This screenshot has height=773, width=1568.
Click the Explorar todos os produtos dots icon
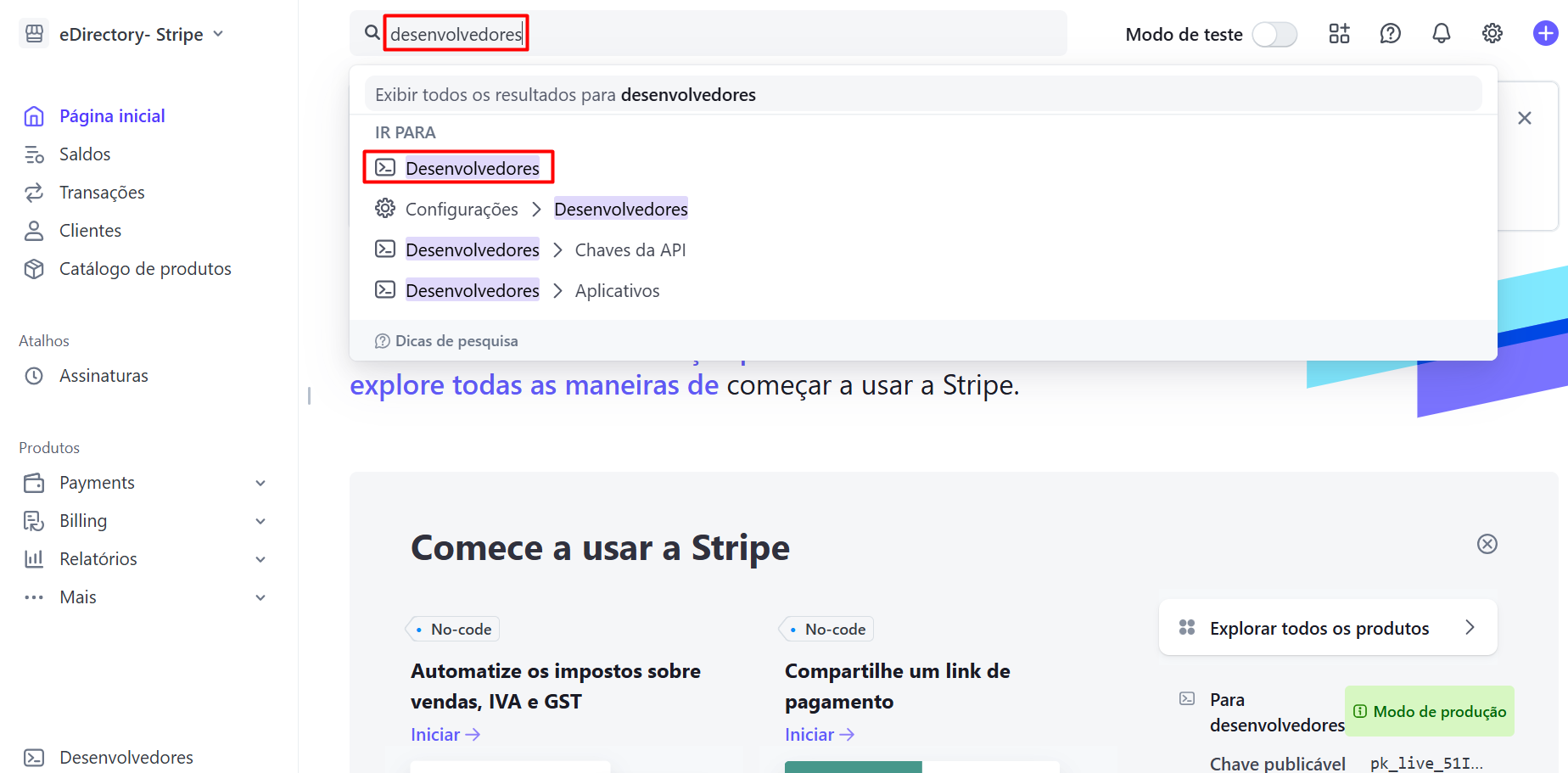point(1187,627)
